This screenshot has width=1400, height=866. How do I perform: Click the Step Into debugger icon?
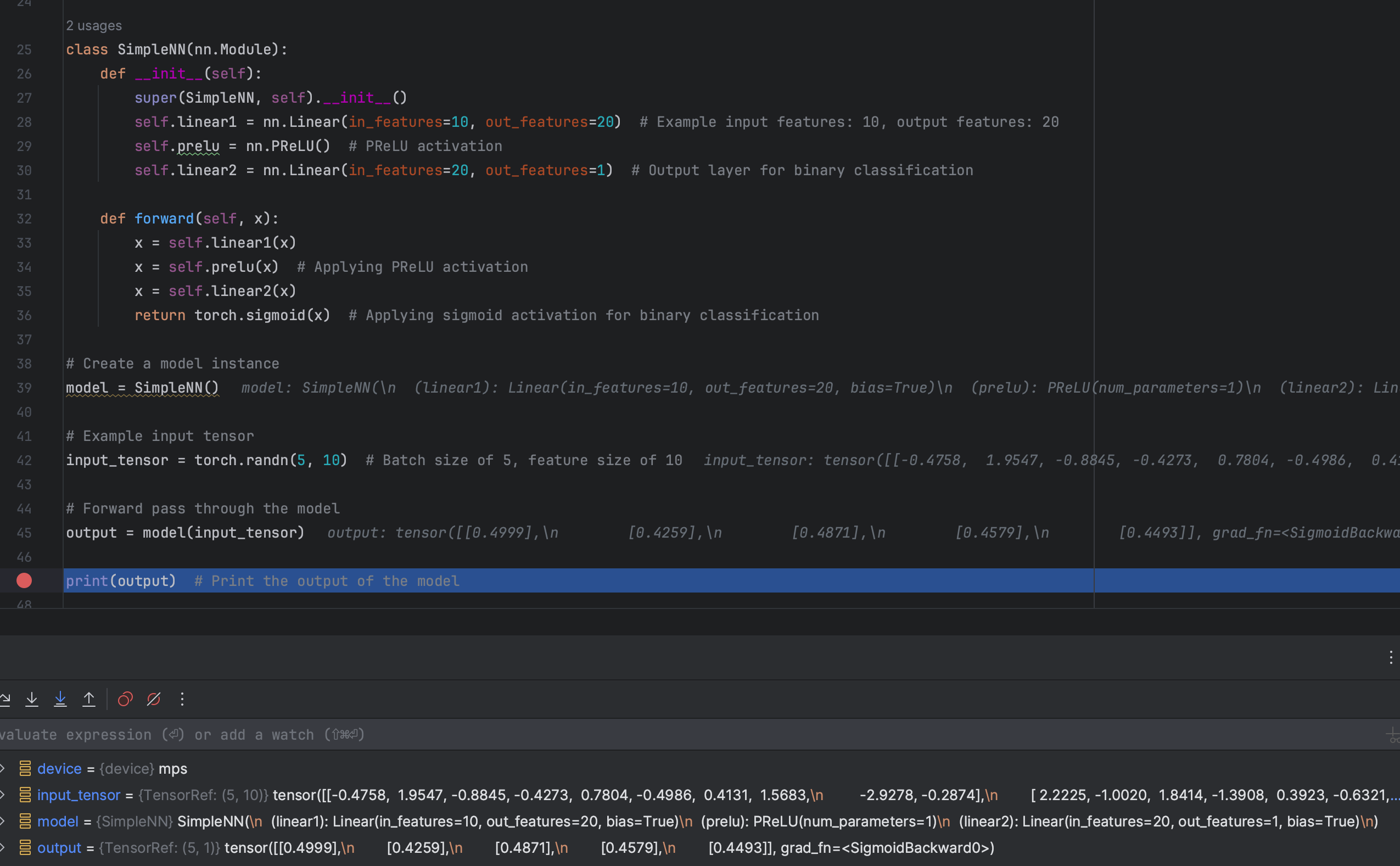pos(32,699)
